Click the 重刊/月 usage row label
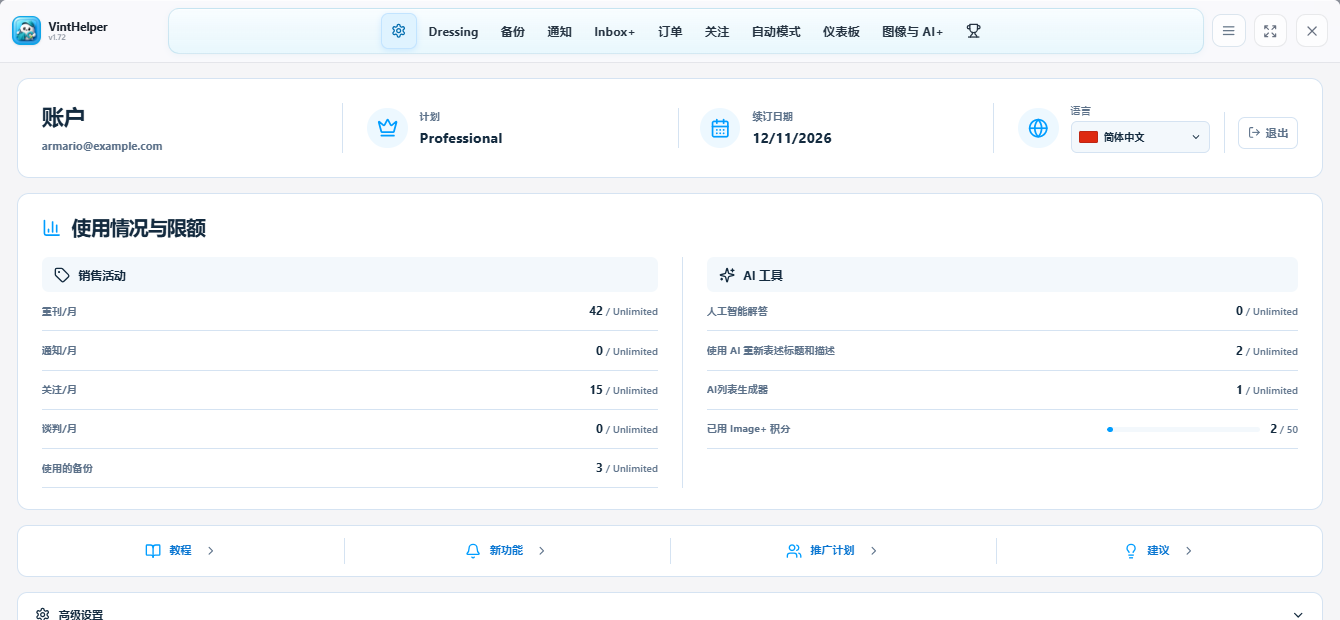1340x620 pixels. click(x=59, y=312)
